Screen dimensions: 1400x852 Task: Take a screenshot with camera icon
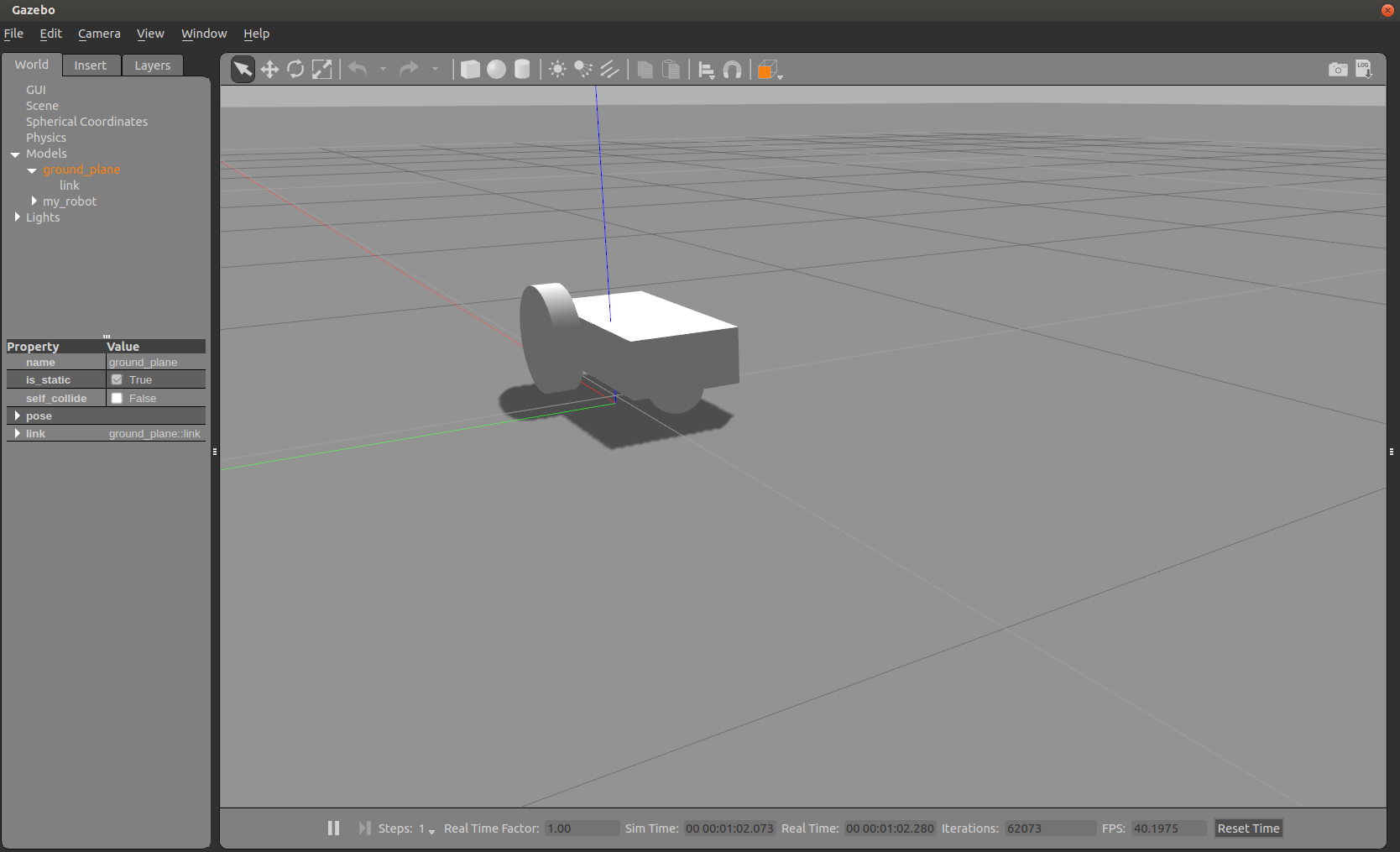coord(1338,70)
